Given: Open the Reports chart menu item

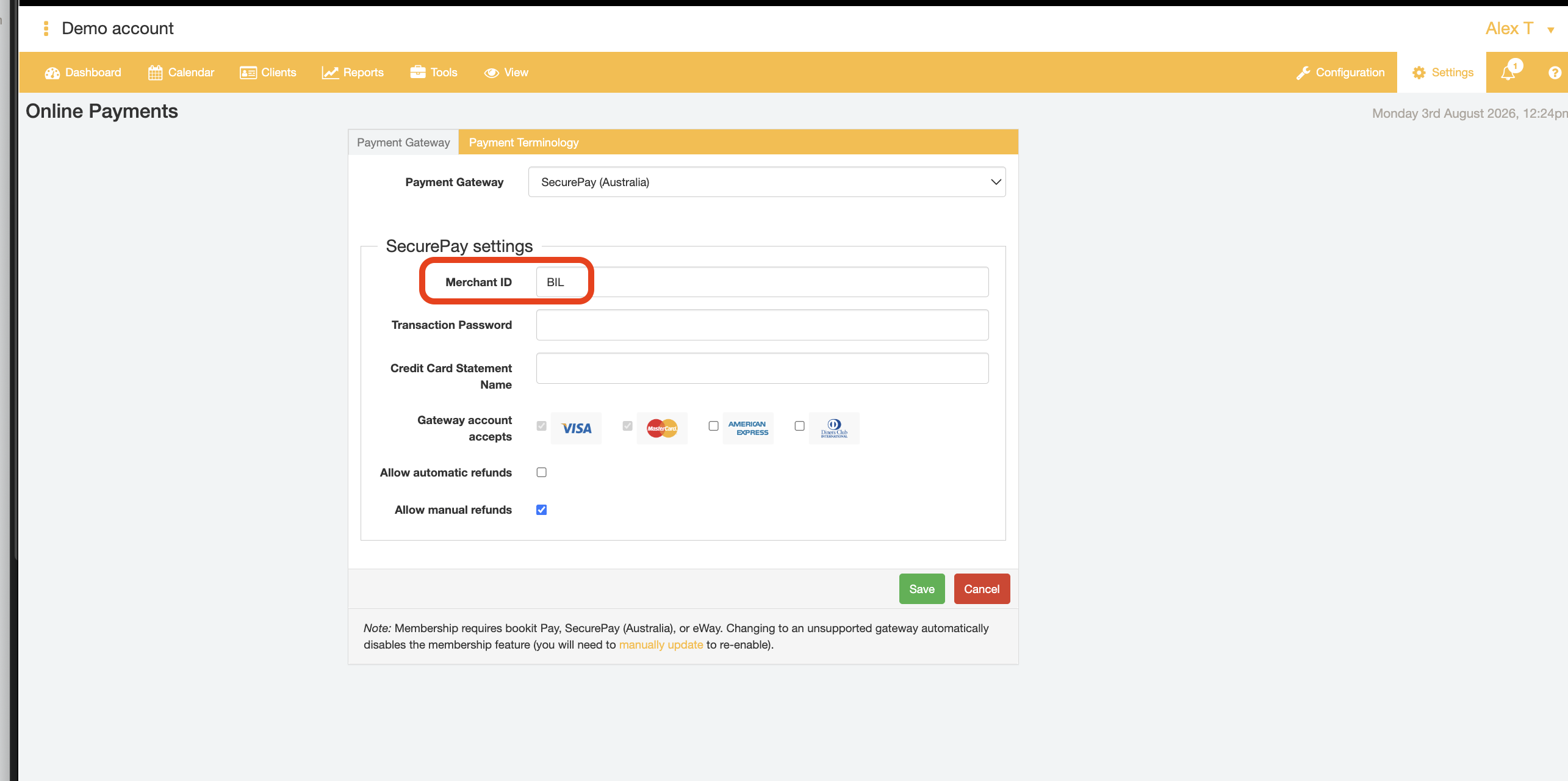Looking at the screenshot, I should (353, 73).
